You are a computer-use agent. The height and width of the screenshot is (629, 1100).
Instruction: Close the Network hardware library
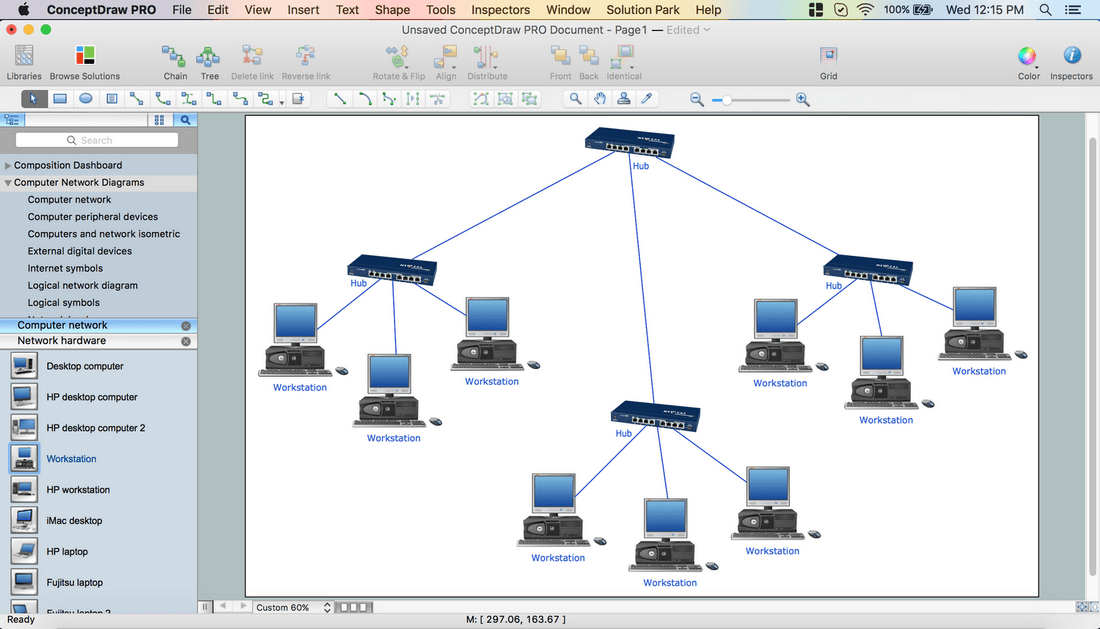[x=186, y=341]
